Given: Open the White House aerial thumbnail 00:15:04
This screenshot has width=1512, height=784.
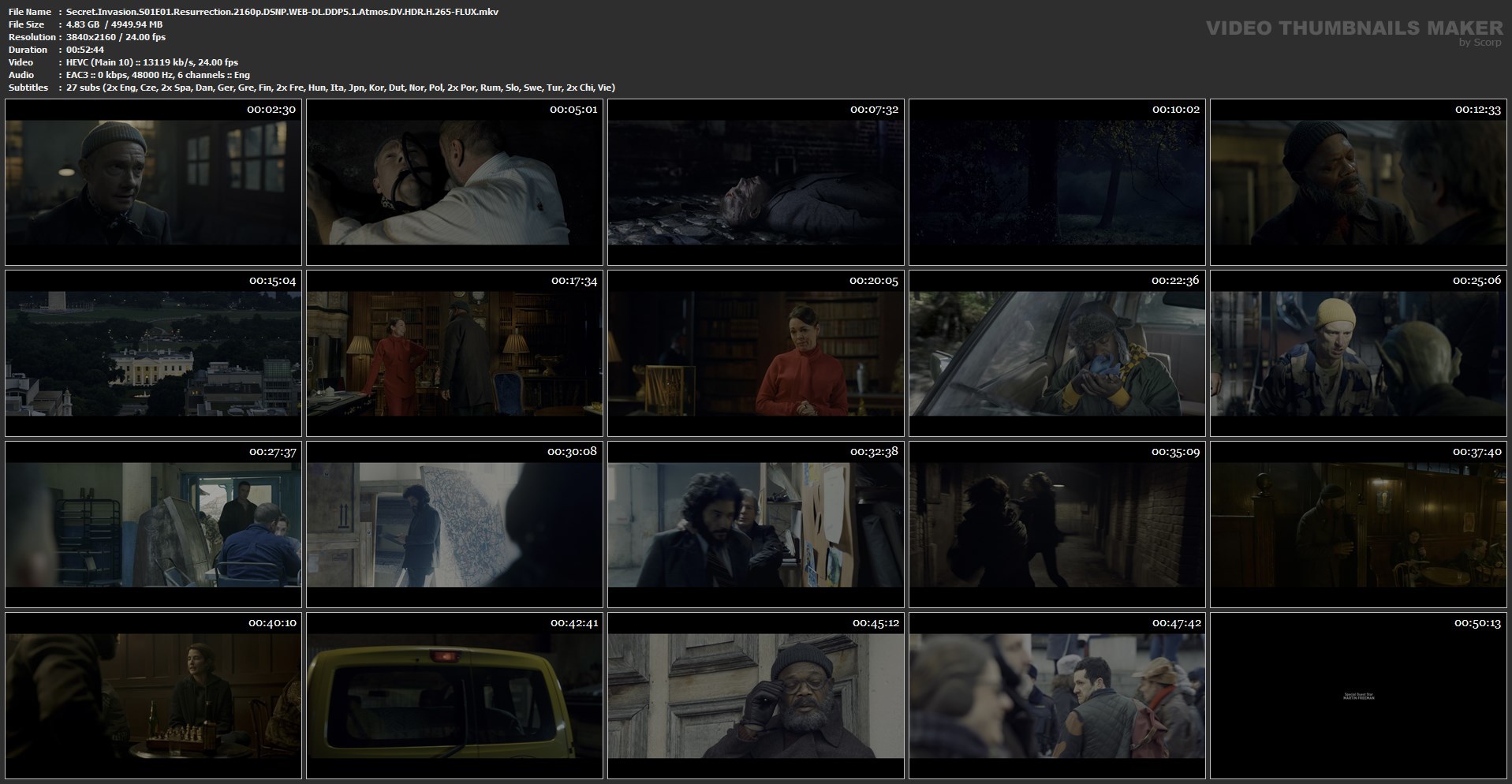Looking at the screenshot, I should click(x=153, y=353).
